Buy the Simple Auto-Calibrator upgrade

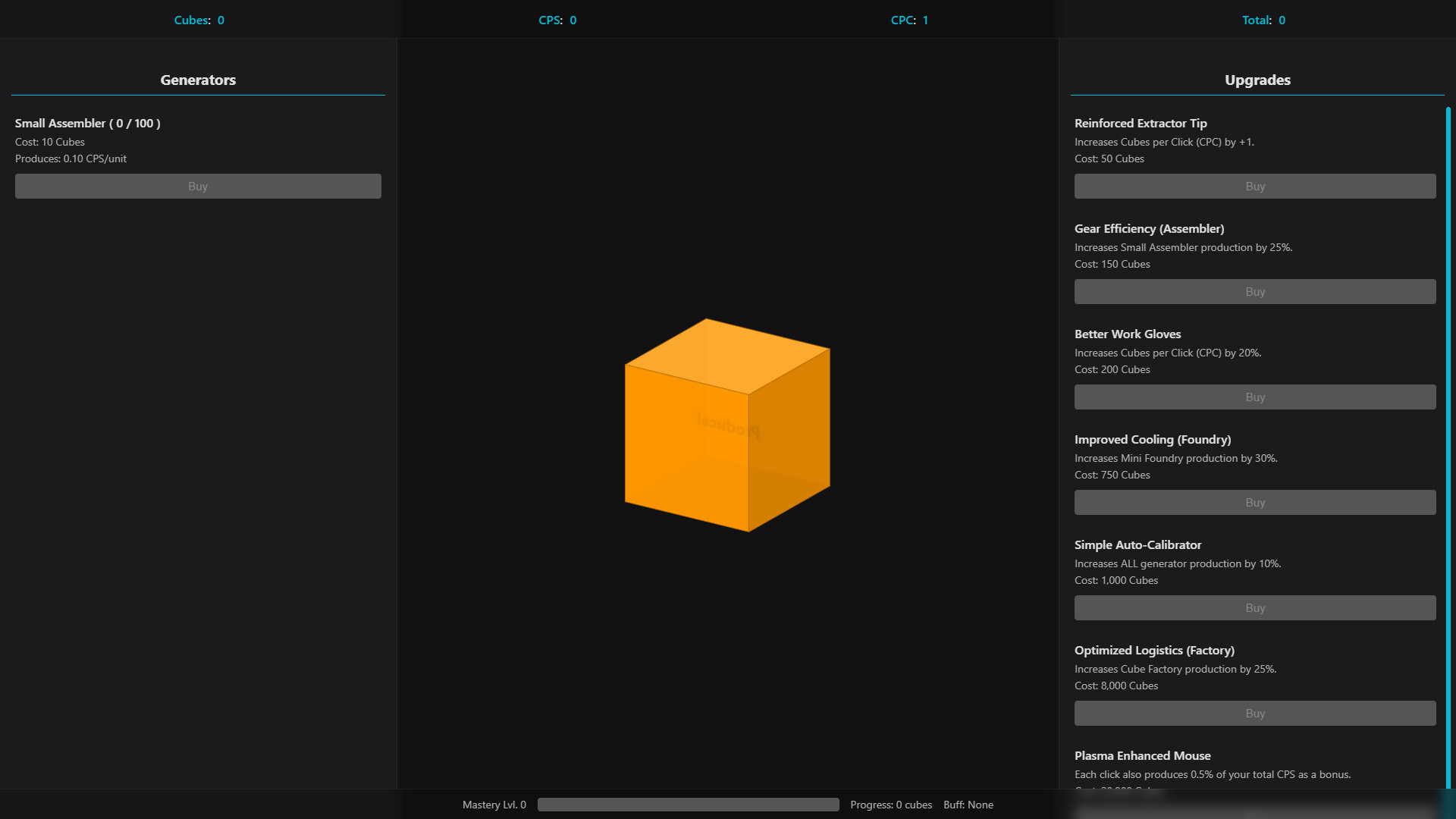[1254, 607]
